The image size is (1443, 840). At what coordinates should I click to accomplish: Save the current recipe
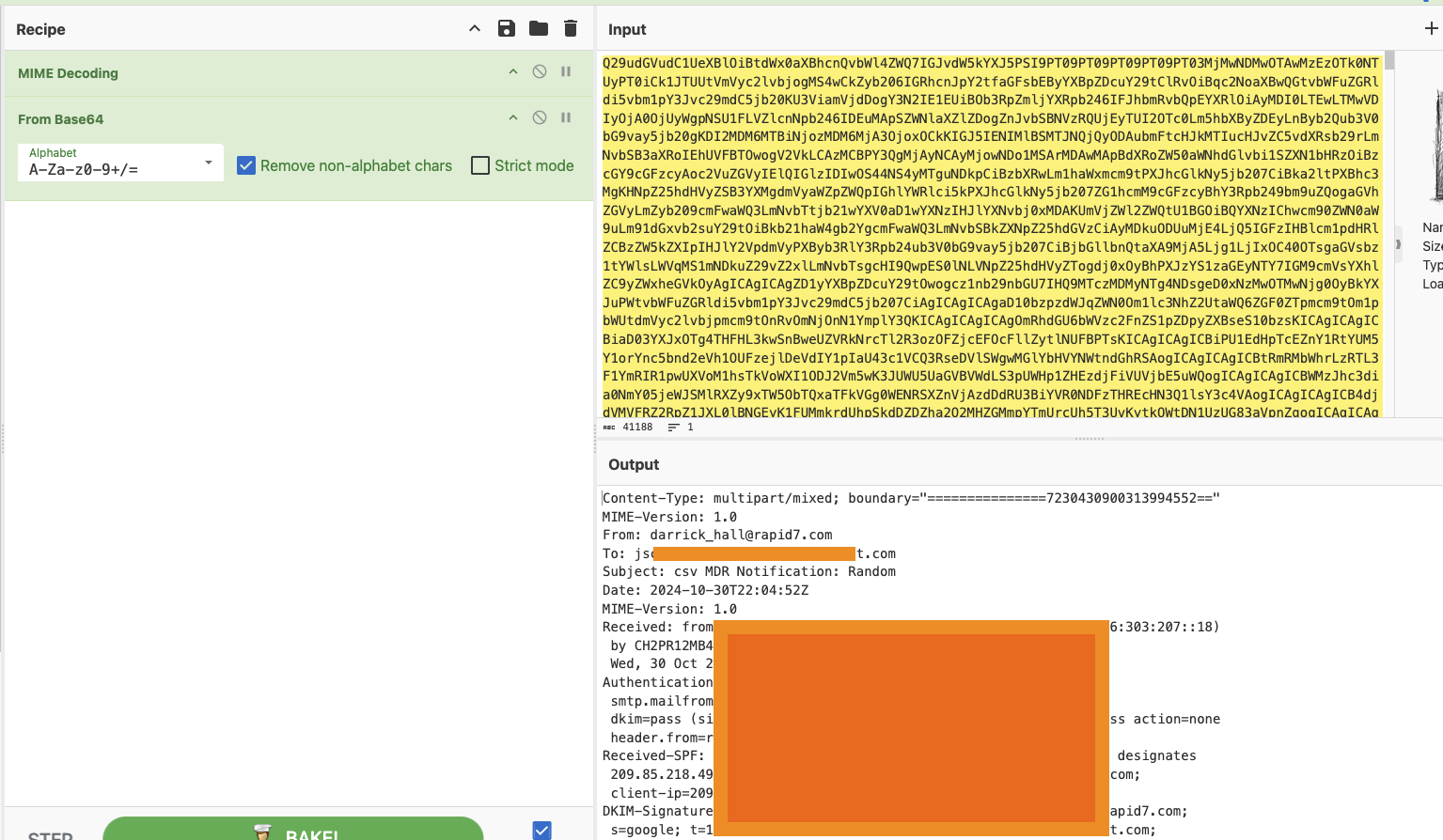point(507,28)
